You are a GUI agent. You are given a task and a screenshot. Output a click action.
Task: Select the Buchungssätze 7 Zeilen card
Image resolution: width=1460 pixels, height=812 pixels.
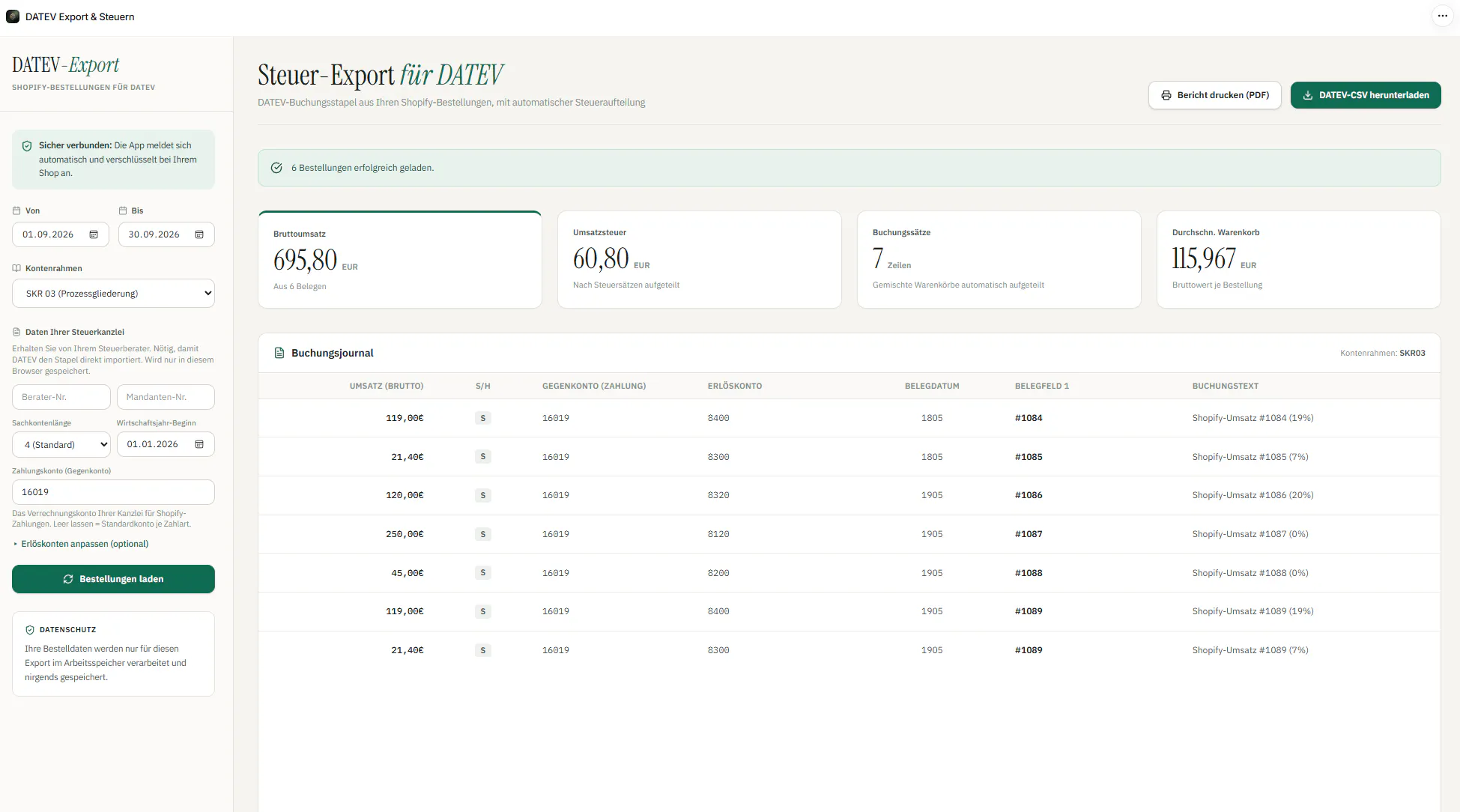click(999, 259)
